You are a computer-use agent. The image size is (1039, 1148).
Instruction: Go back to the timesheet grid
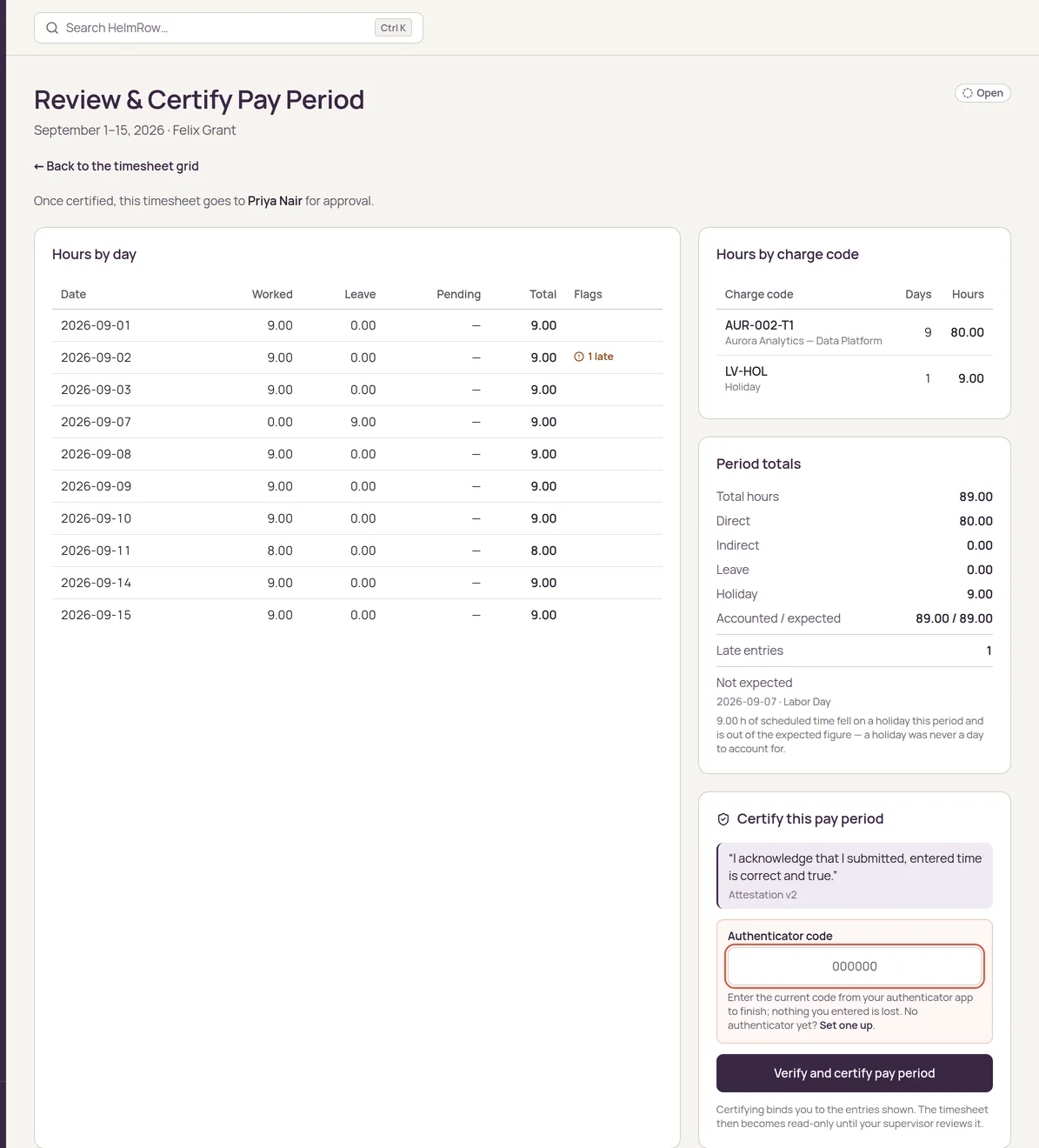117,166
